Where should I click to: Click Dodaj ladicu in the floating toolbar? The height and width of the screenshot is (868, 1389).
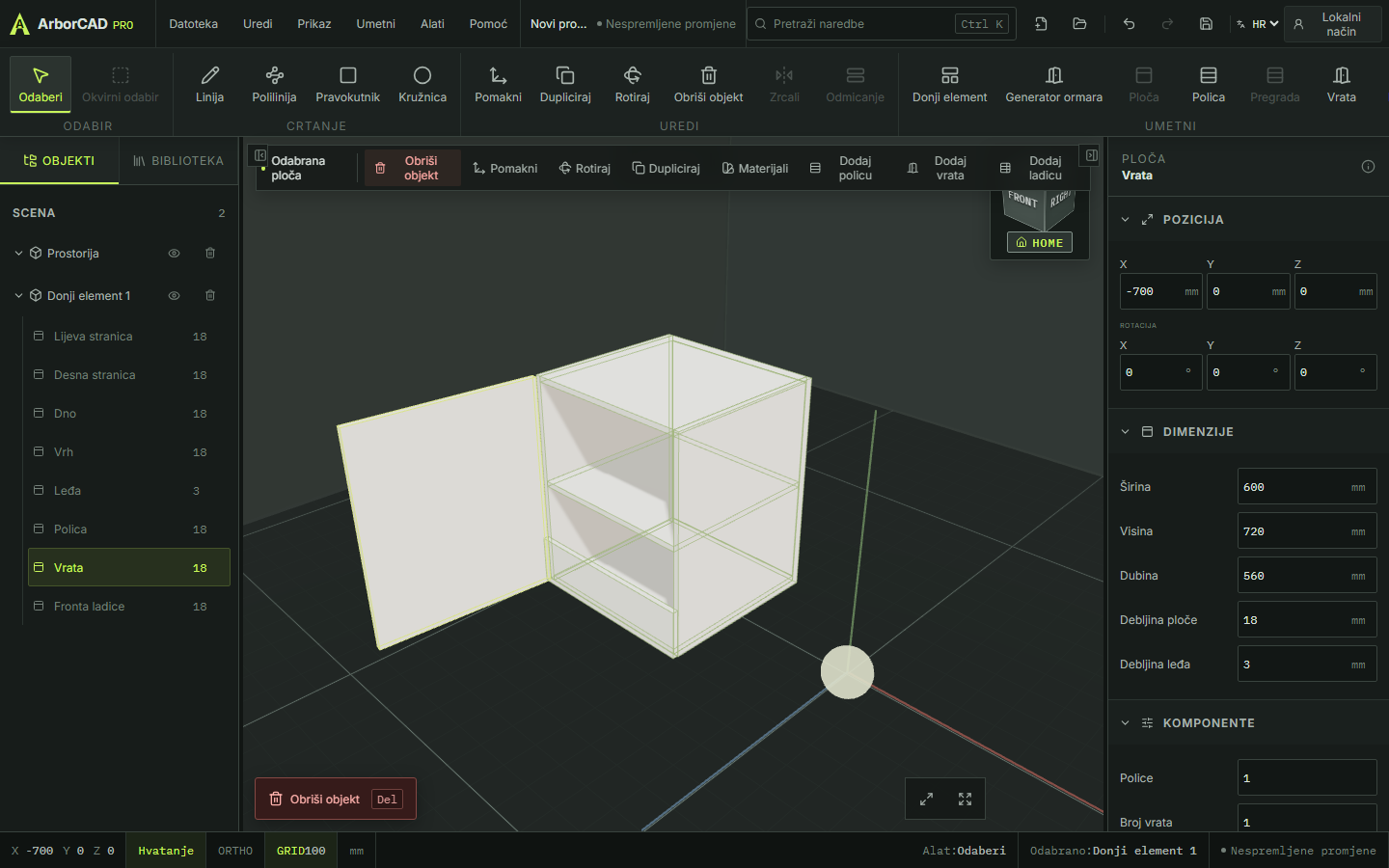(1032, 168)
